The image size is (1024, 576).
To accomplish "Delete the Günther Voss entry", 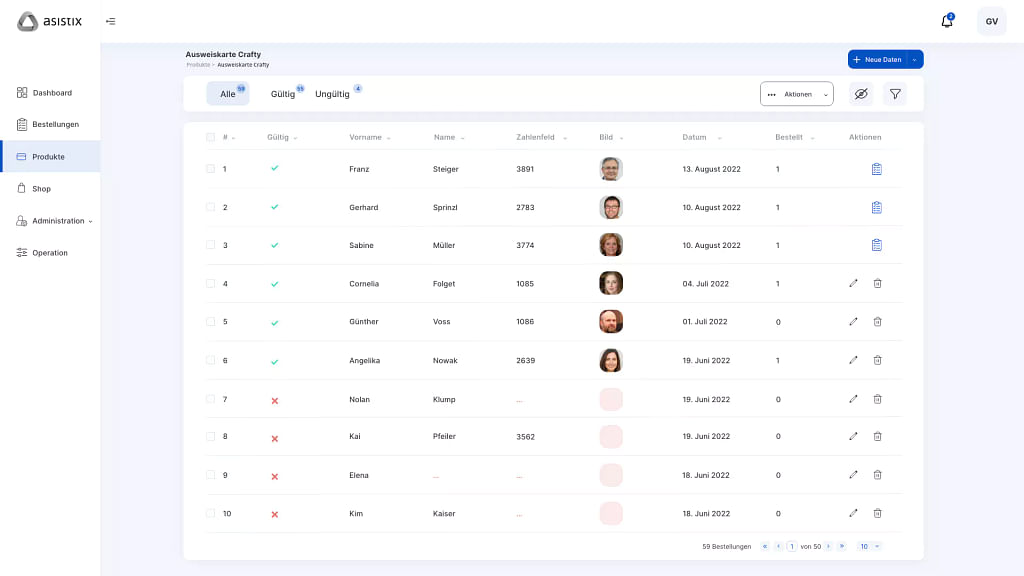I will 877,322.
